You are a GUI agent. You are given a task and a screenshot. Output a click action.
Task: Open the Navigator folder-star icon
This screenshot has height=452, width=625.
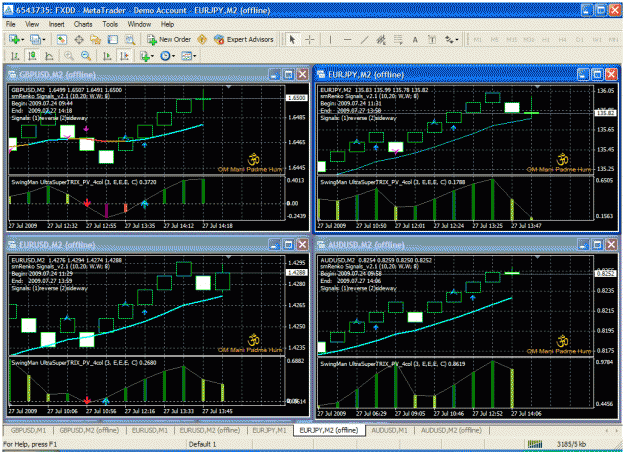(96, 39)
